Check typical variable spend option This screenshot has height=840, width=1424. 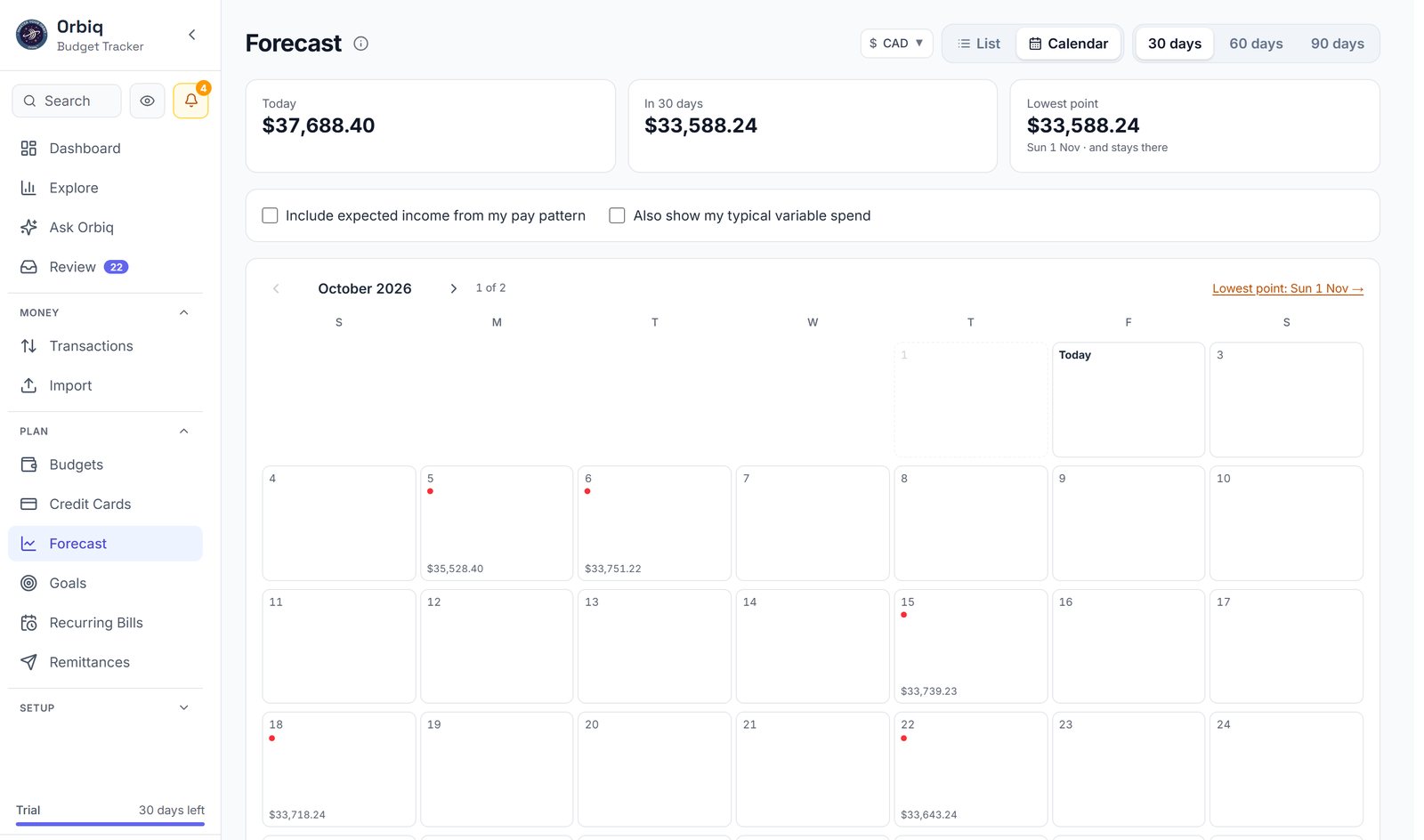pos(617,215)
